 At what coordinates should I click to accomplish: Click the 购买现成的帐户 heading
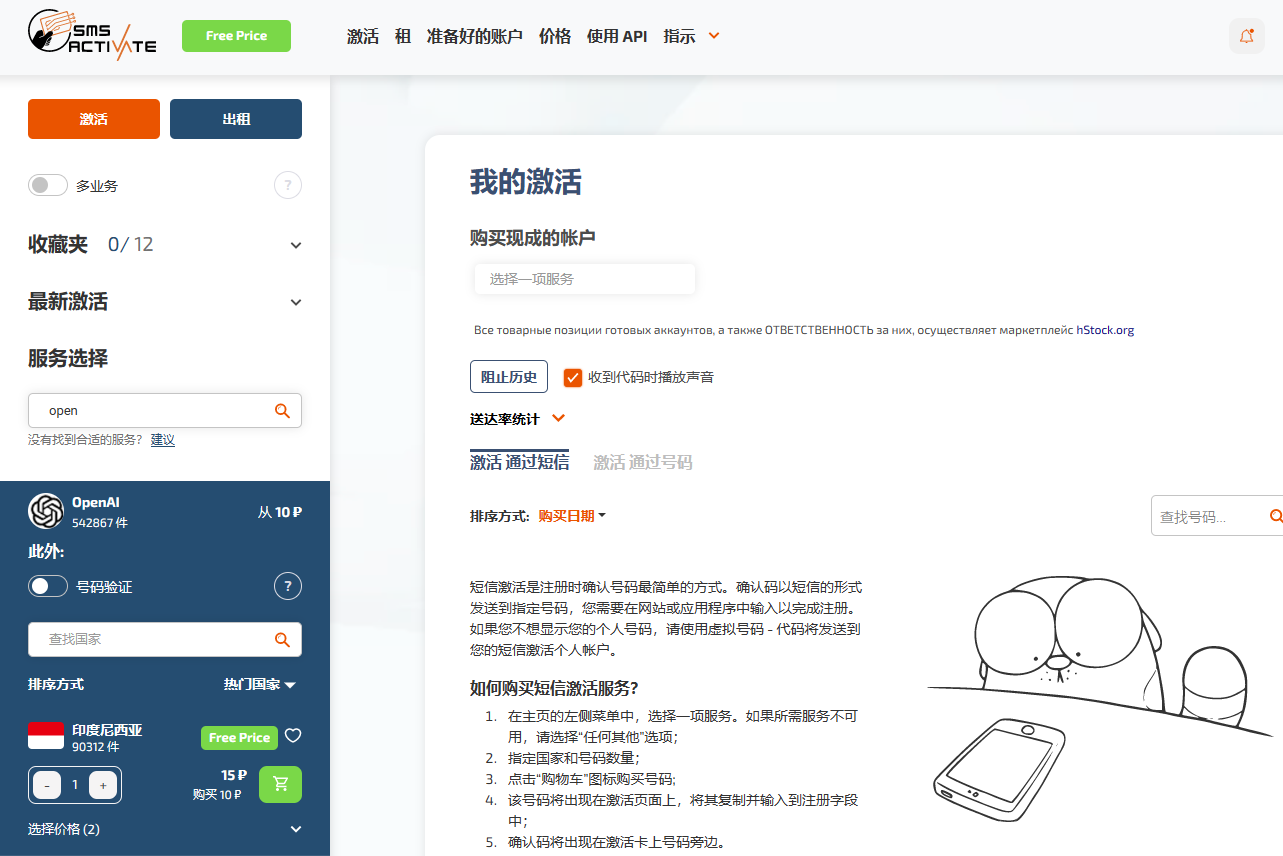(x=533, y=238)
